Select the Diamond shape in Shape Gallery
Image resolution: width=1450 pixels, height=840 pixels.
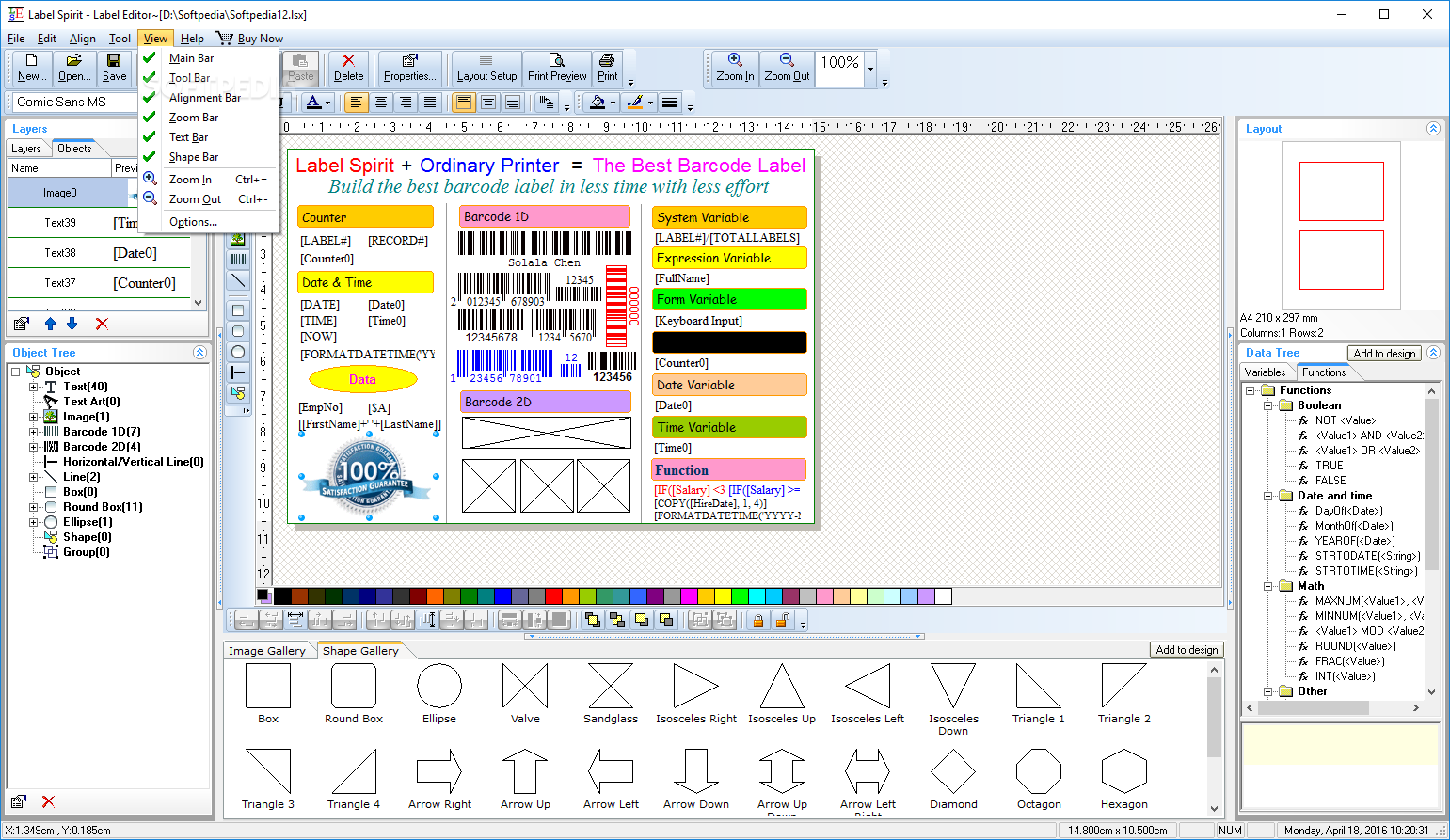point(953,779)
